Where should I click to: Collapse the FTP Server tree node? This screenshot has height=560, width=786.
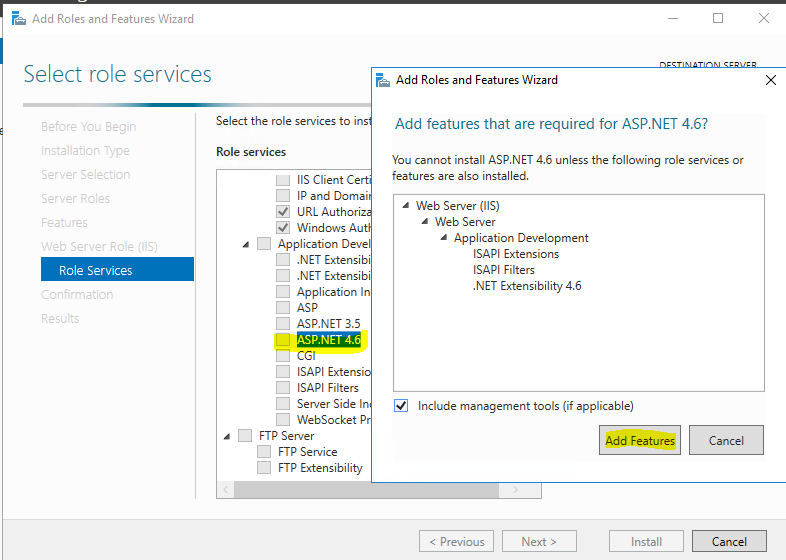point(227,436)
